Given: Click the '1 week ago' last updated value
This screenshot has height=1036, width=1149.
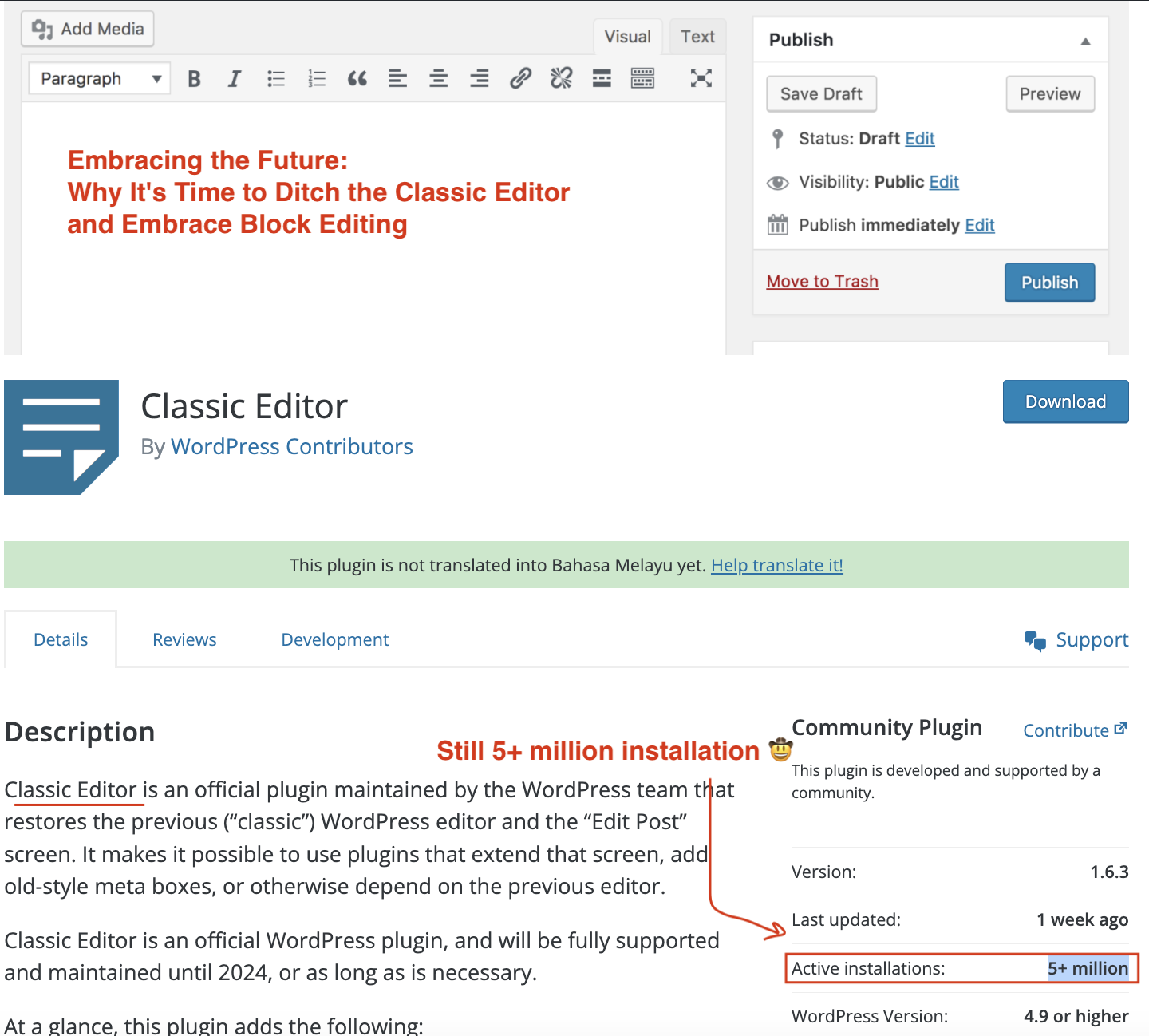Looking at the screenshot, I should pyautogui.click(x=1083, y=919).
